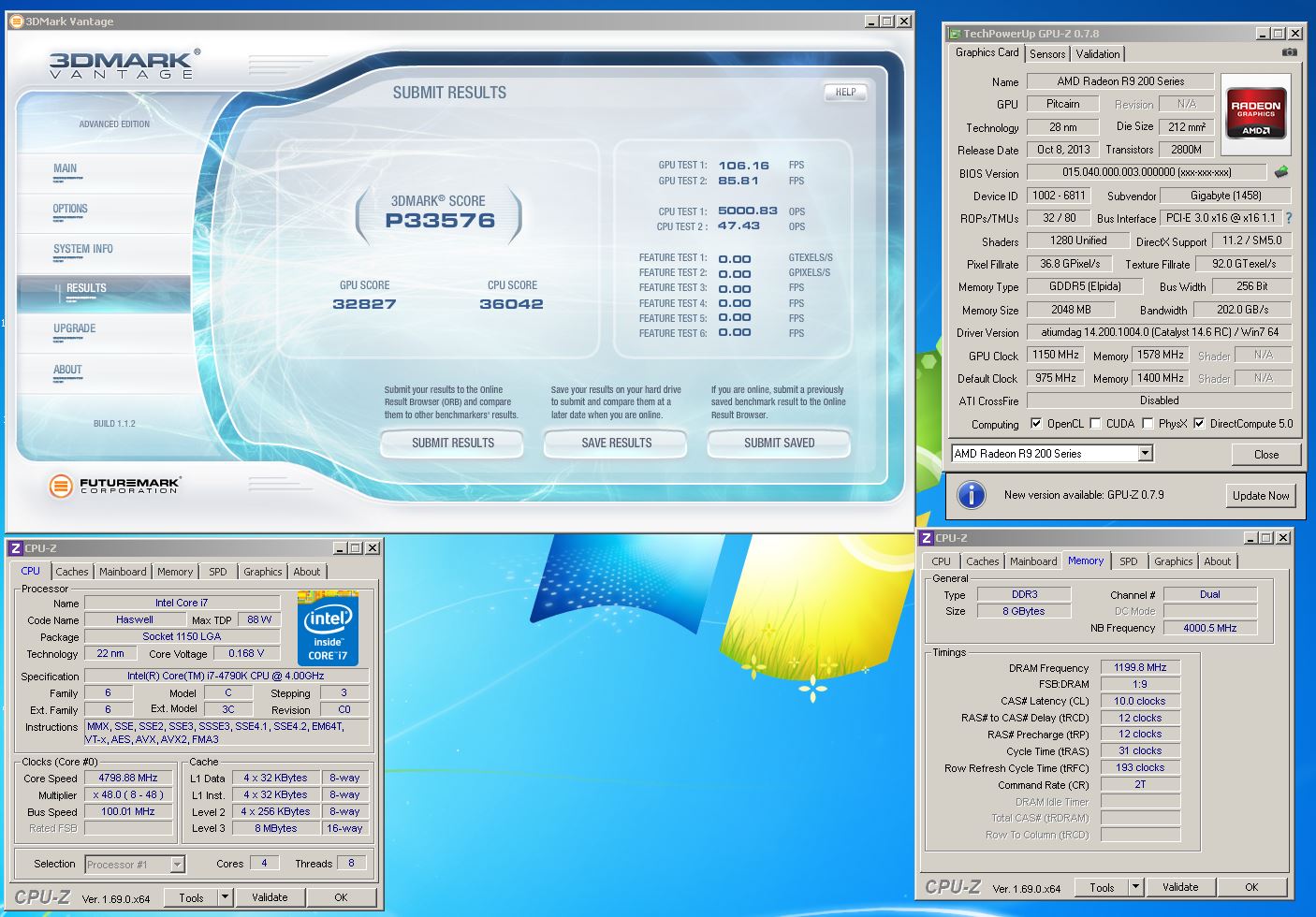The width and height of the screenshot is (1316, 917).
Task: Open About tab in right CPU-Z window
Action: (1218, 561)
